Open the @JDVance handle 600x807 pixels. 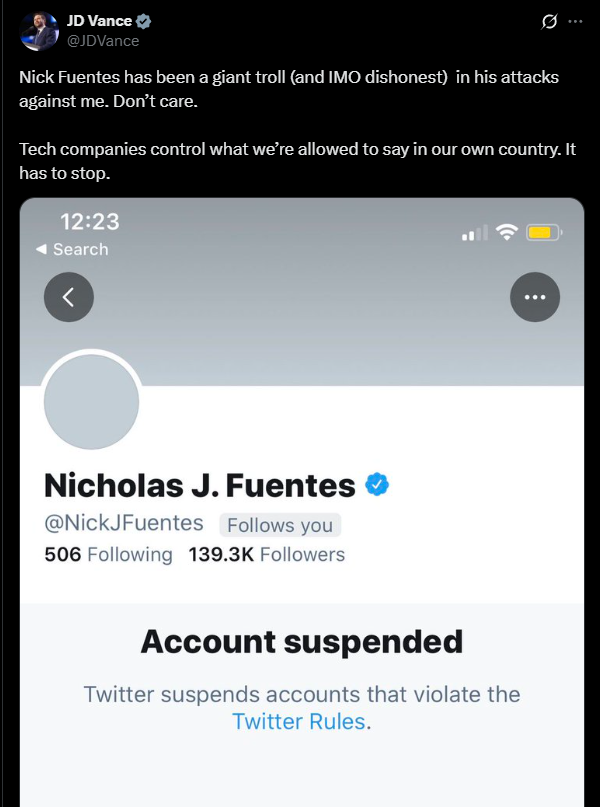pyautogui.click(x=102, y=41)
